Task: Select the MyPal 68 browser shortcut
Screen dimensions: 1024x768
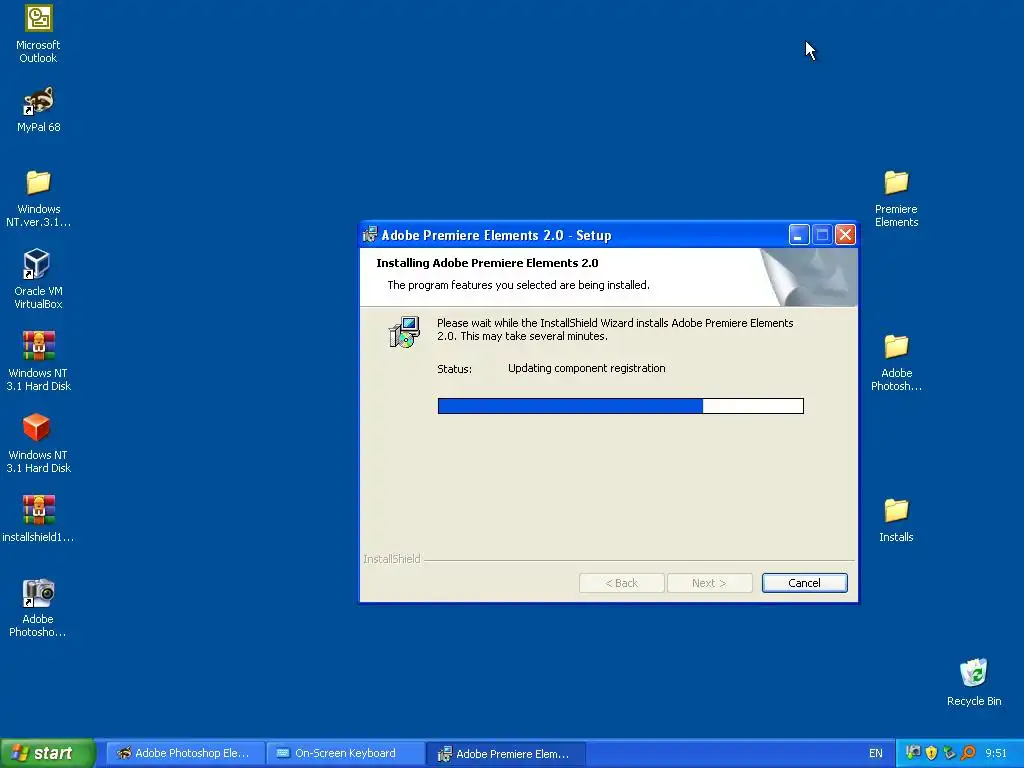Action: [38, 109]
